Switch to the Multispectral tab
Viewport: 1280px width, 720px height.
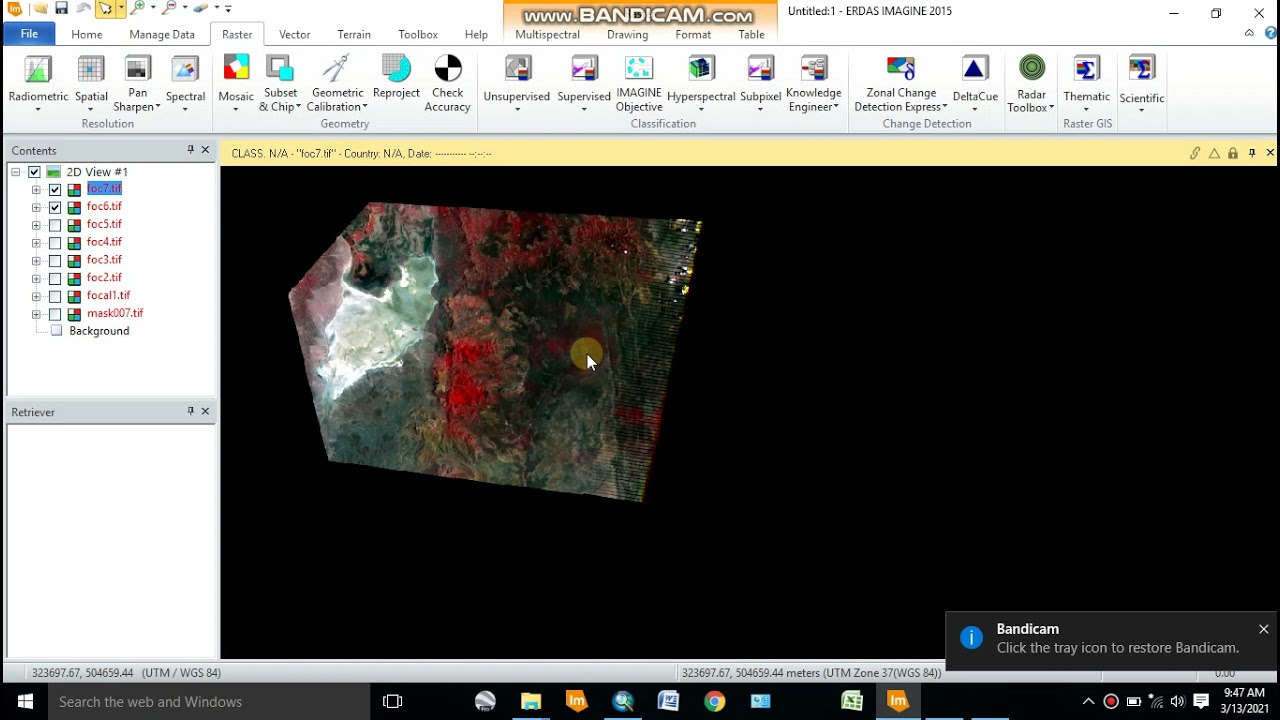(547, 34)
